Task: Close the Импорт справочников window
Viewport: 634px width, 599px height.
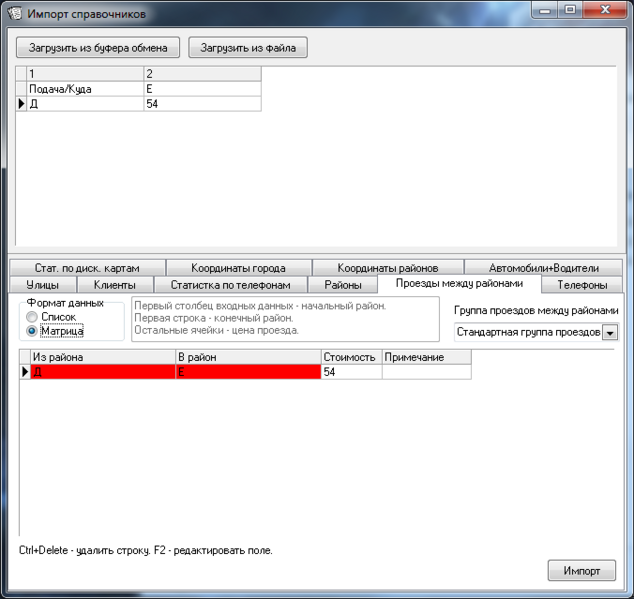Action: 605,10
